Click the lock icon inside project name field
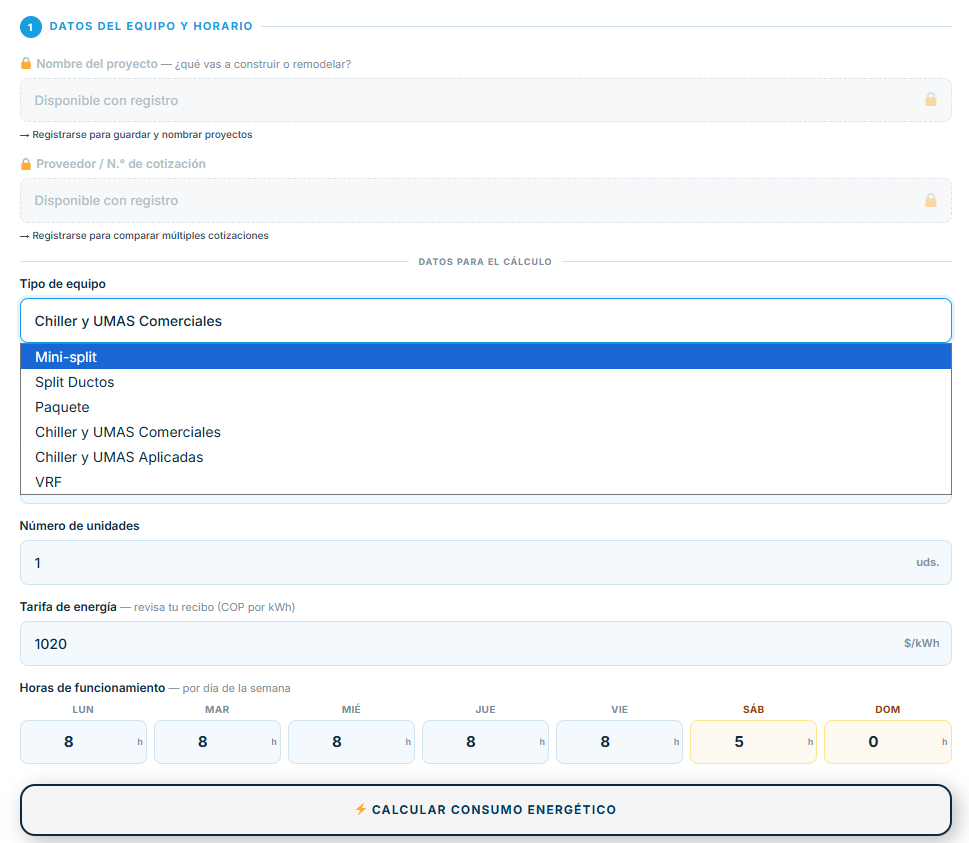 point(931,100)
